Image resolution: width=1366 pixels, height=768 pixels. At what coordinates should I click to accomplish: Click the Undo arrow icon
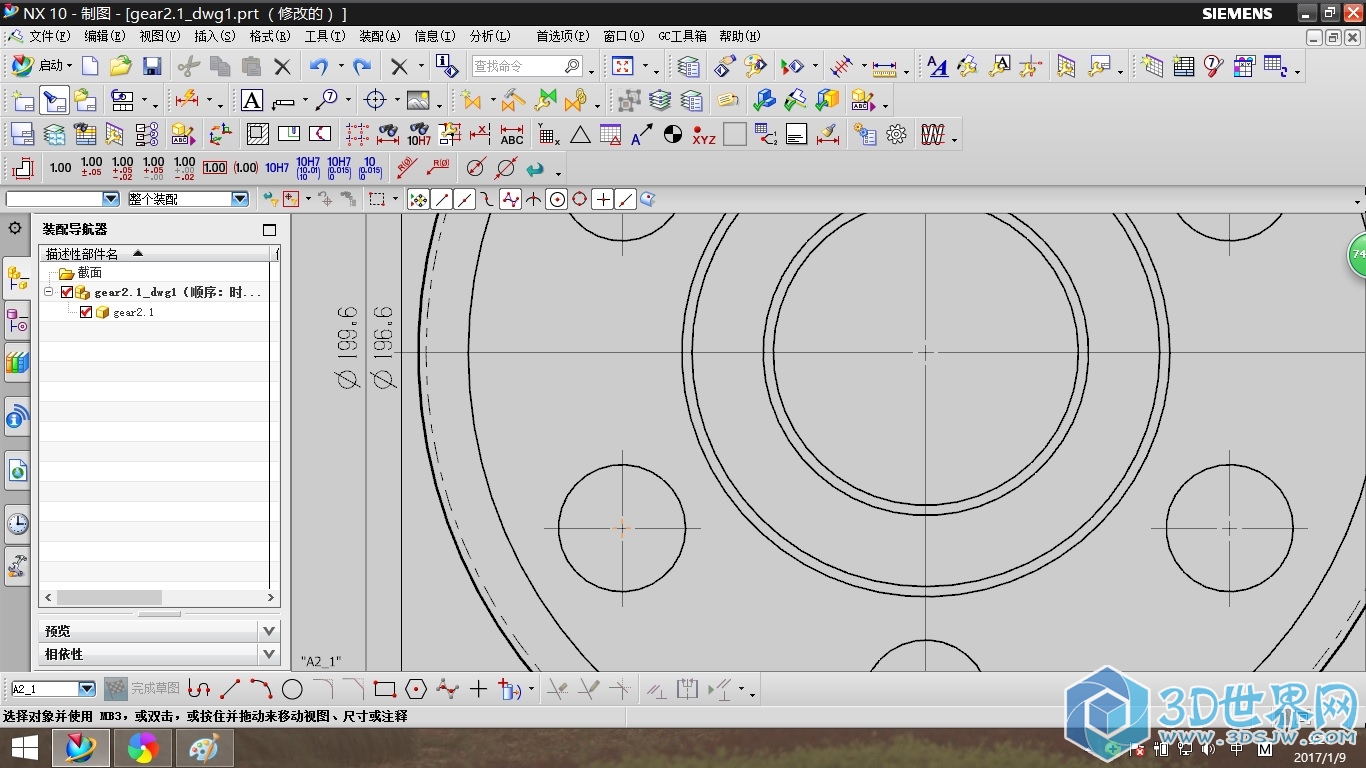coord(319,66)
